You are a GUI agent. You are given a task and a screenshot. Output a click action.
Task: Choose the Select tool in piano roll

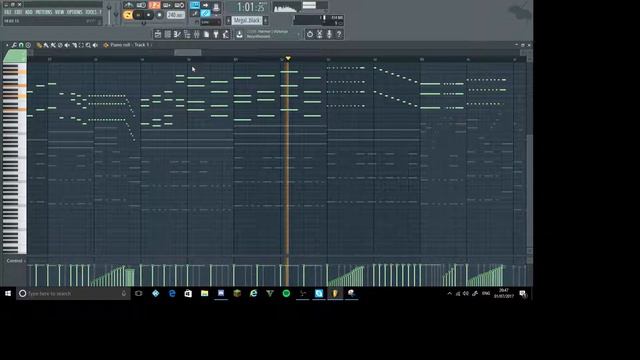[x=81, y=45]
